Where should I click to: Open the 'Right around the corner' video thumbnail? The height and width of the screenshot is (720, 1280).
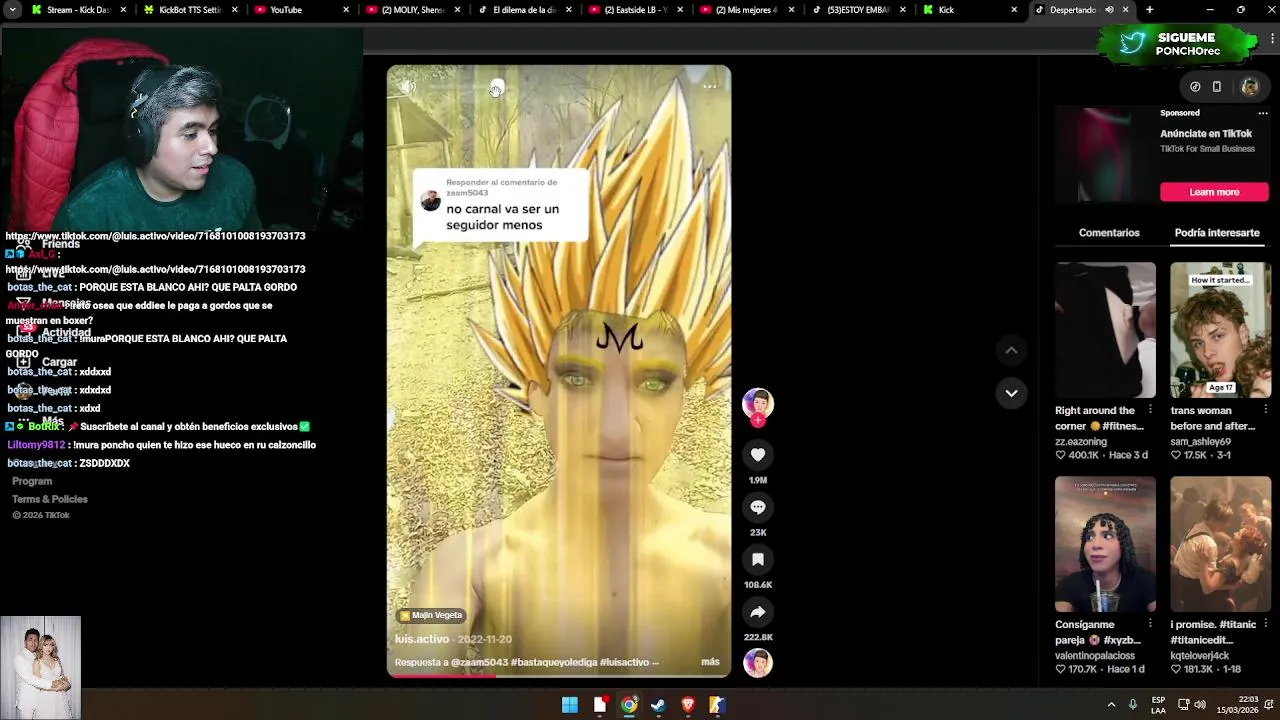tap(1105, 330)
